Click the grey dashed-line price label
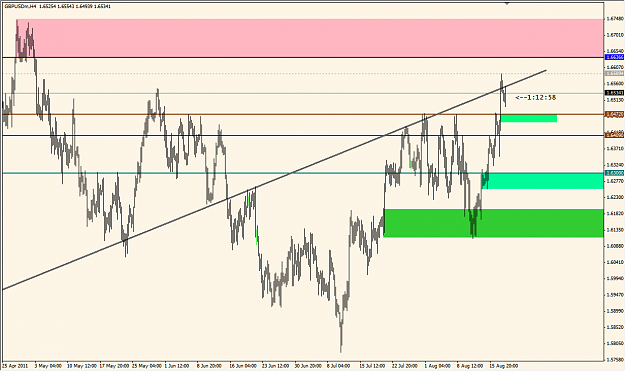The height and width of the screenshot is (371, 625). (614, 73)
